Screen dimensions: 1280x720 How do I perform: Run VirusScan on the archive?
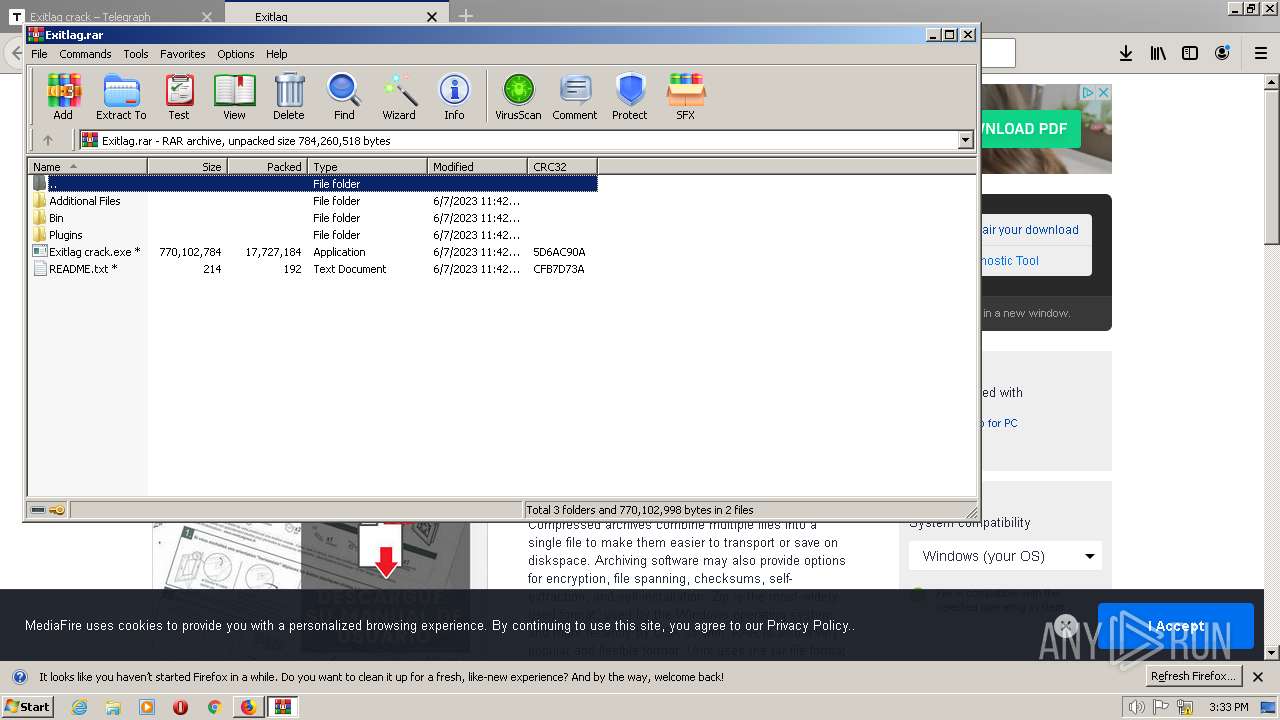[x=518, y=97]
